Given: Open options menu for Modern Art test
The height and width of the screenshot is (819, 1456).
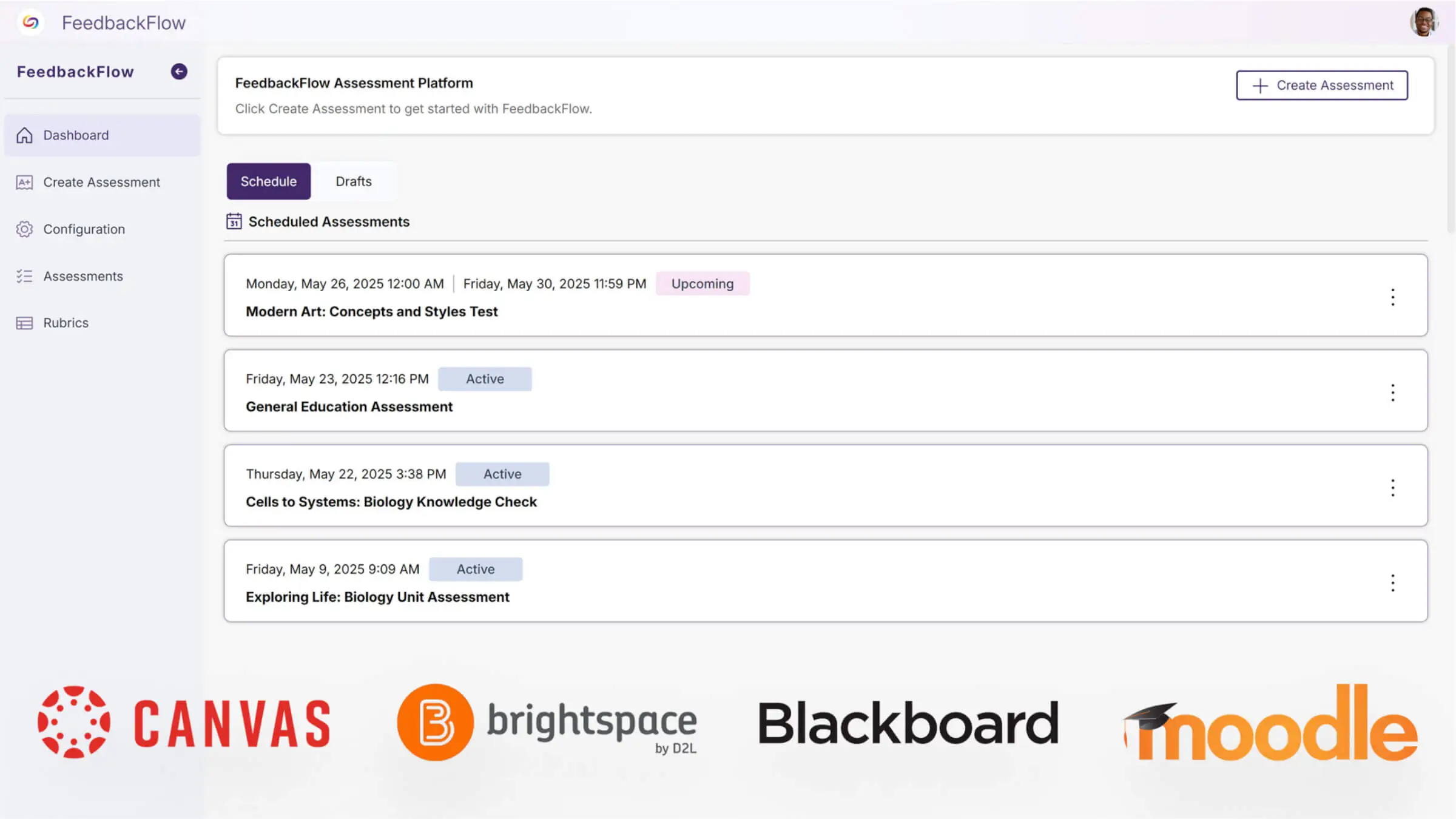Looking at the screenshot, I should [x=1393, y=297].
